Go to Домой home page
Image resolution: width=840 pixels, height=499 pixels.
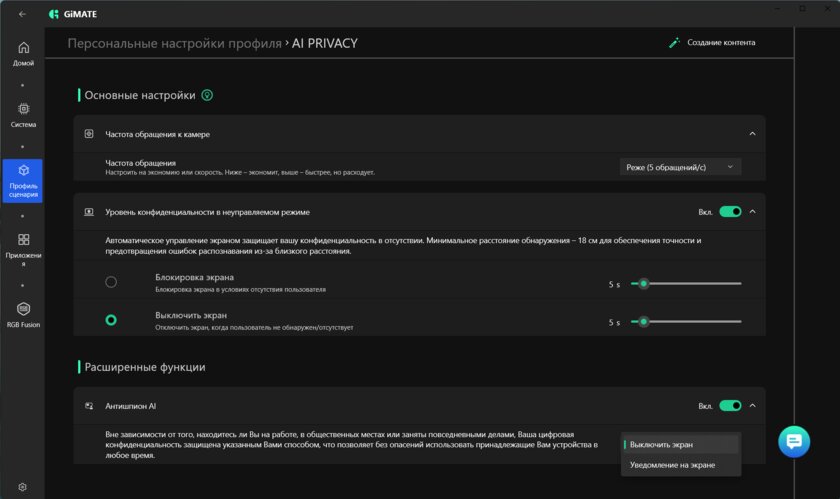pyautogui.click(x=23, y=54)
